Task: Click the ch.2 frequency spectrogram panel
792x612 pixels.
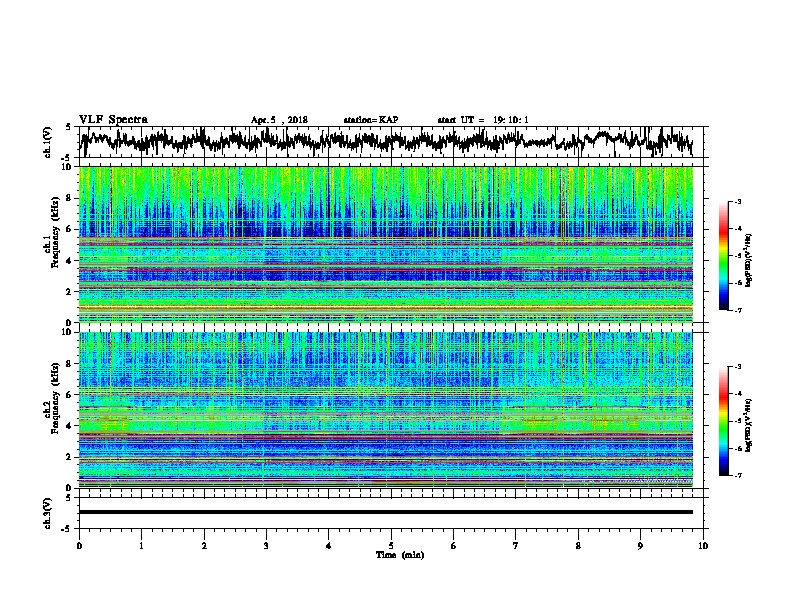Action: [386, 410]
